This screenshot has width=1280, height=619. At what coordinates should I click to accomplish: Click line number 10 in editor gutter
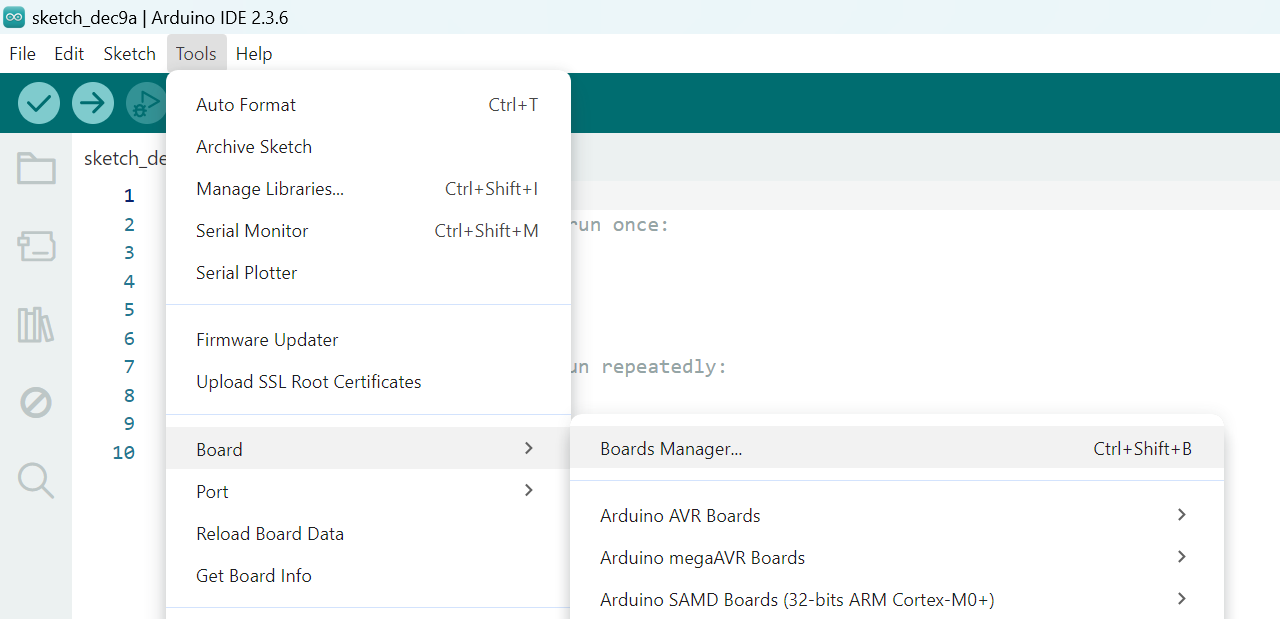(x=123, y=453)
